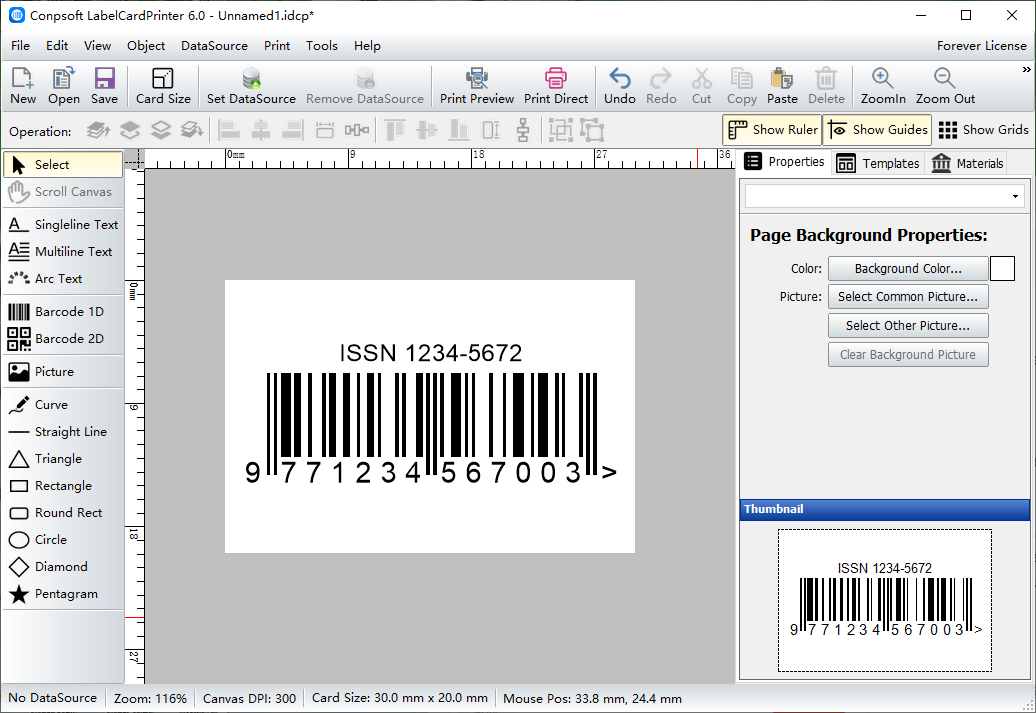Screen dimensions: 1036x713
Task: Click Zoom: 116% in status bar
Action: (x=150, y=698)
